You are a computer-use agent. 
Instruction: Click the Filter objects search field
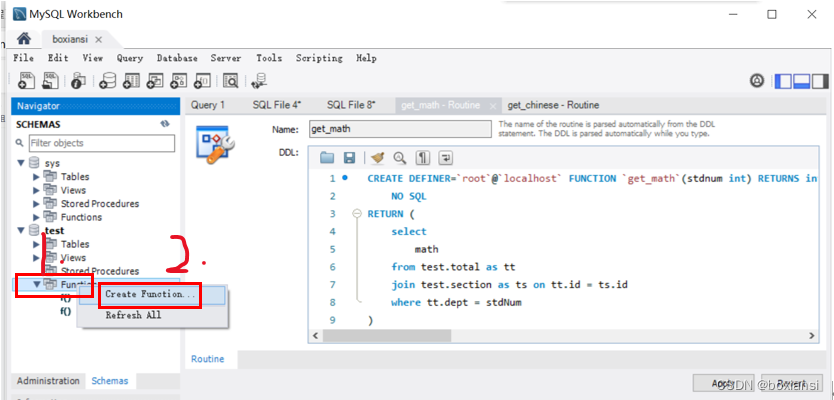(x=102, y=143)
